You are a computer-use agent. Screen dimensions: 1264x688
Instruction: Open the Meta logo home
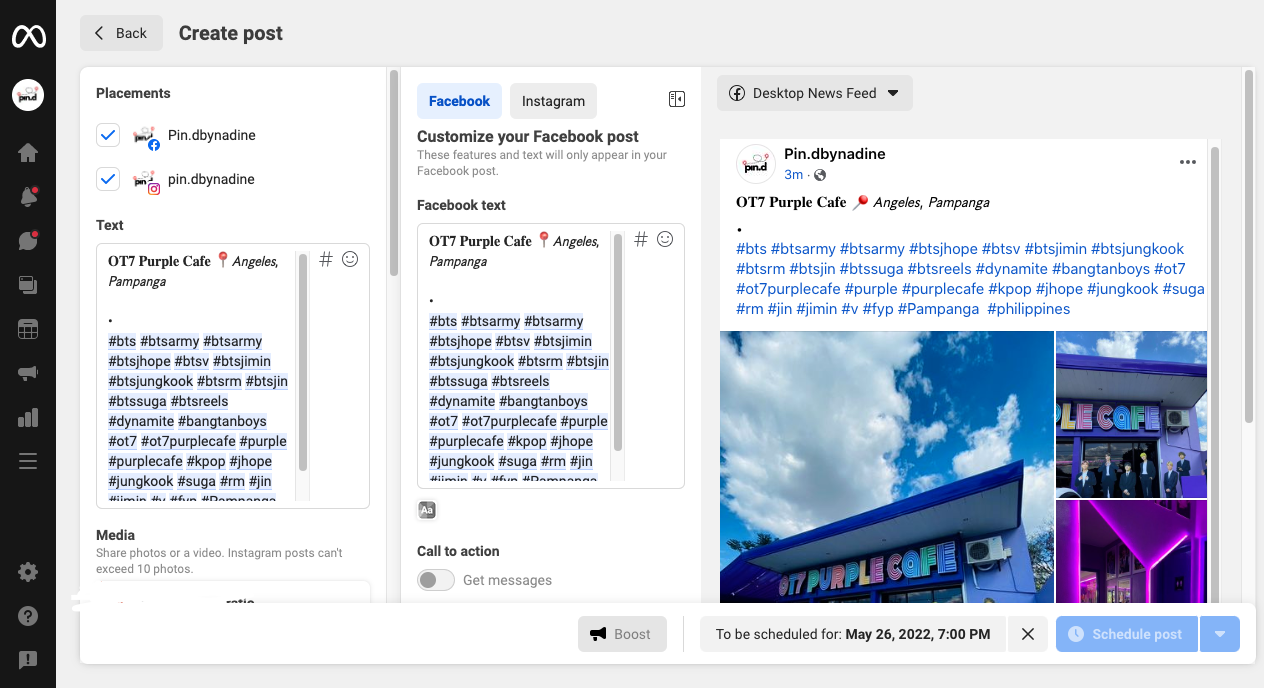point(28,37)
